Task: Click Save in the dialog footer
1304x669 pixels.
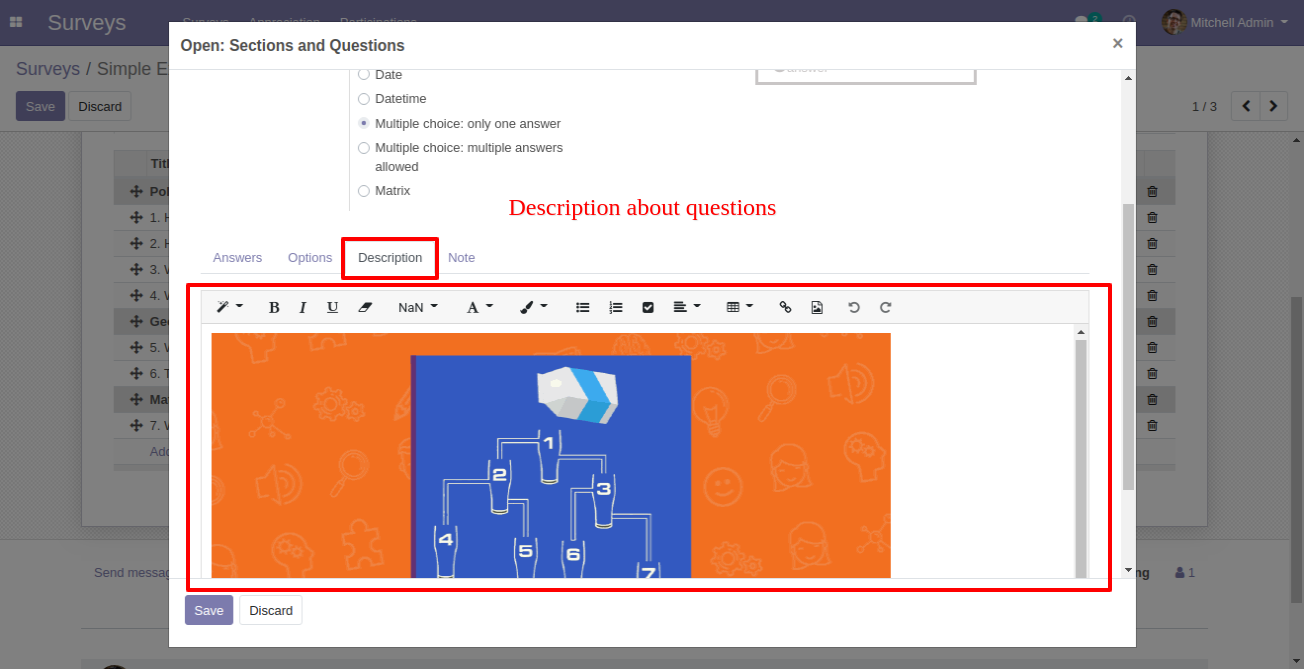Action: pos(209,610)
